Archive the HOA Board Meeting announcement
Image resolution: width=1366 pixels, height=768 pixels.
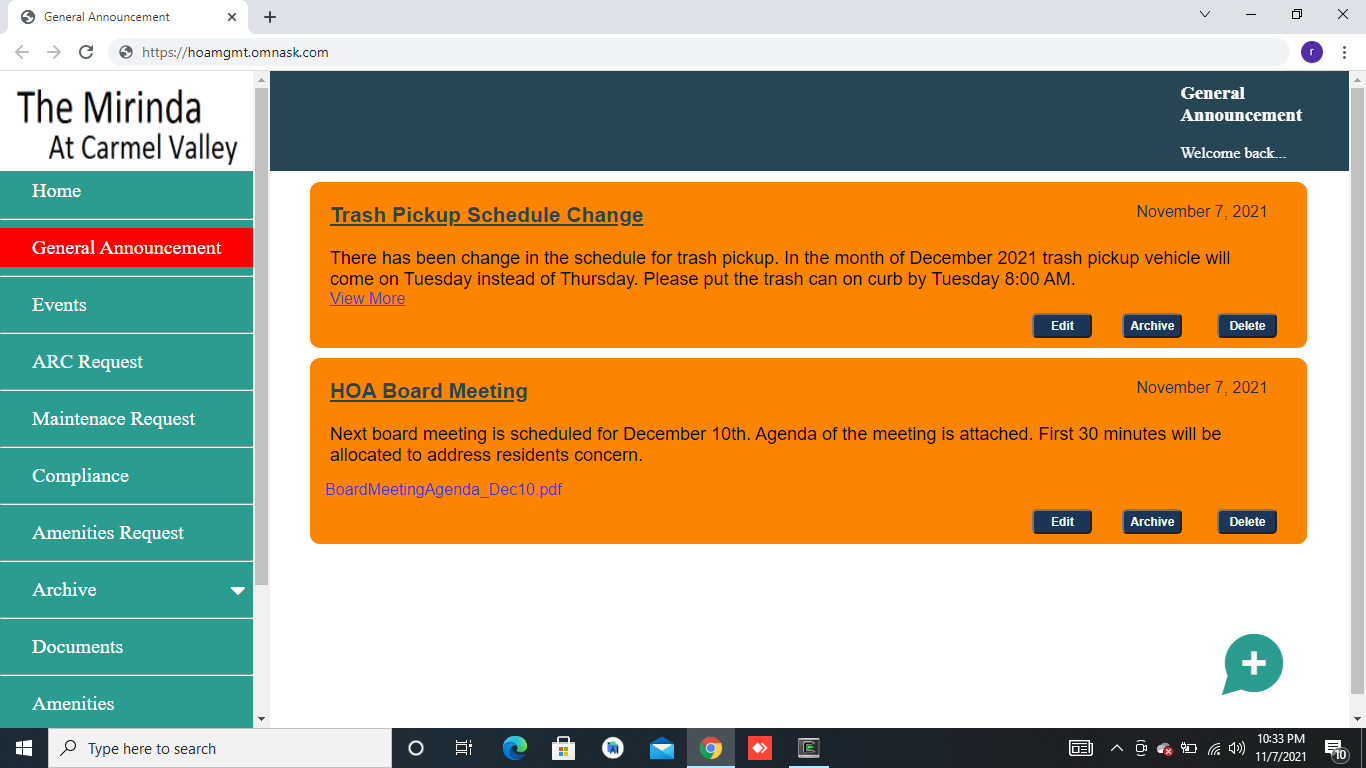pos(1152,522)
